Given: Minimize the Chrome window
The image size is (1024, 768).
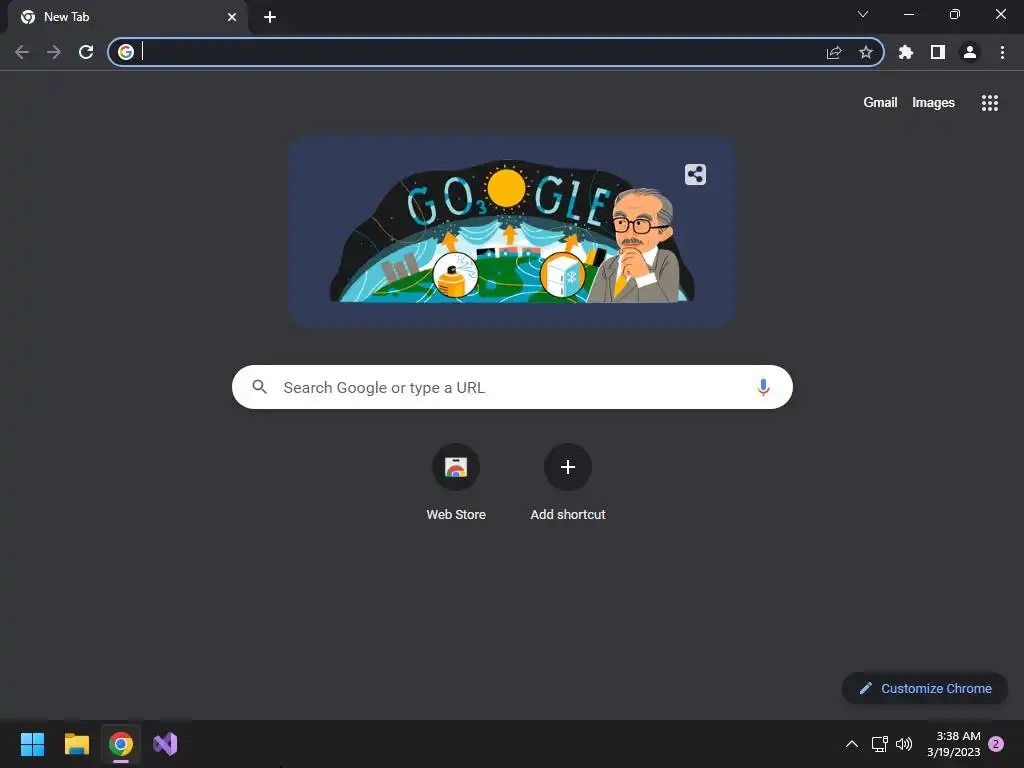Looking at the screenshot, I should (x=909, y=14).
